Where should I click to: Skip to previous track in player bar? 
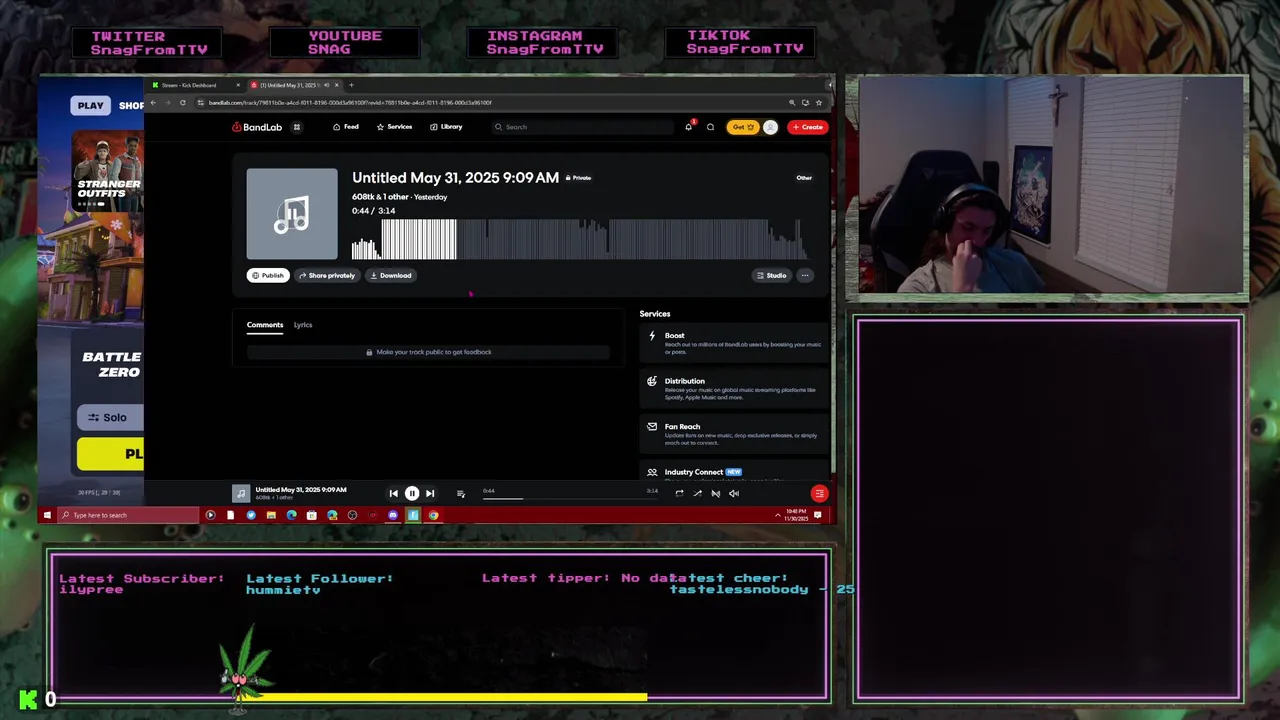tap(393, 493)
